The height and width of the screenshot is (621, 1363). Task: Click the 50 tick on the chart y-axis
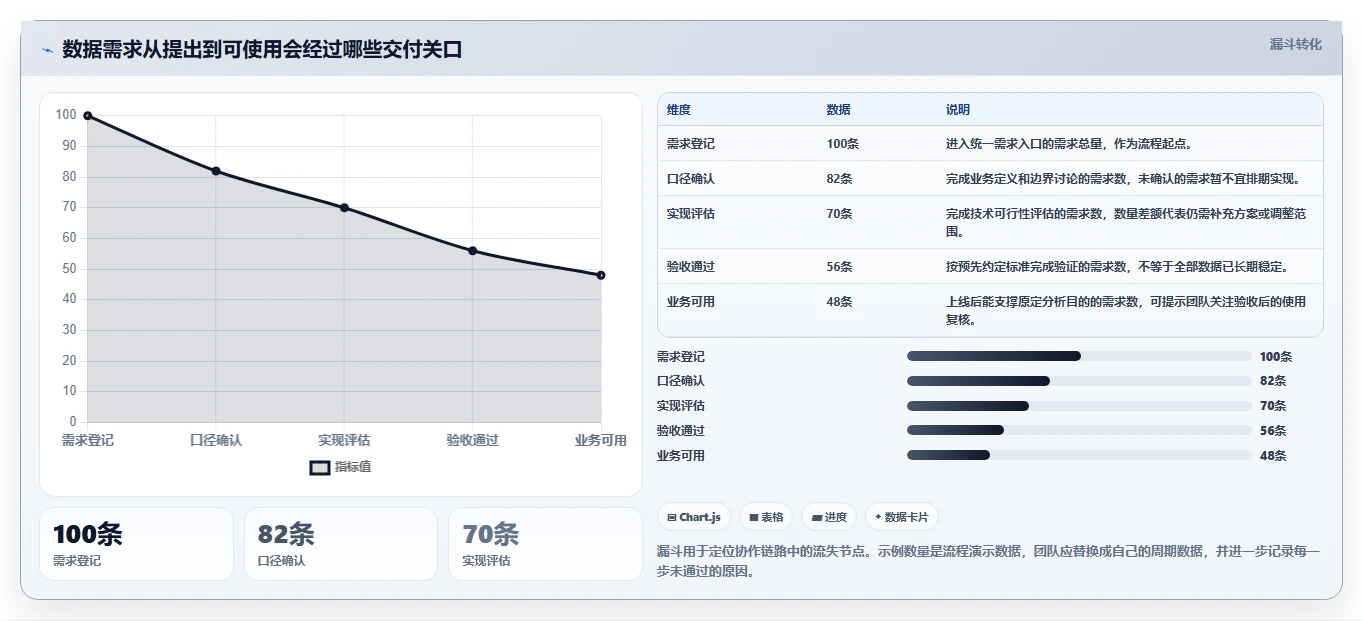[x=69, y=269]
